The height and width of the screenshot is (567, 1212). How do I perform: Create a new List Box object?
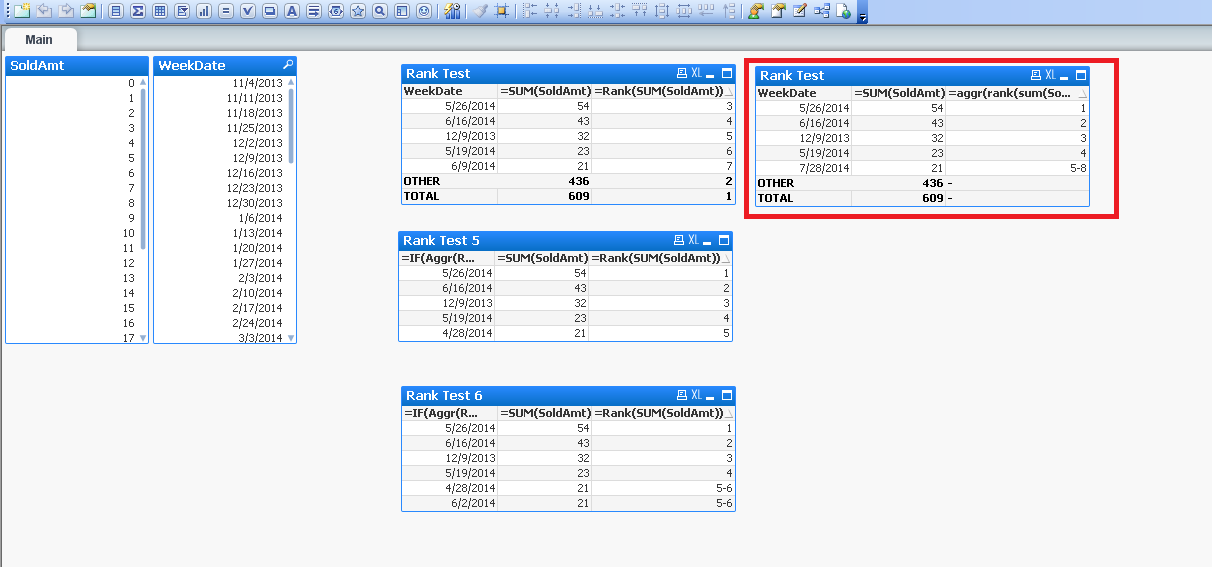click(116, 11)
